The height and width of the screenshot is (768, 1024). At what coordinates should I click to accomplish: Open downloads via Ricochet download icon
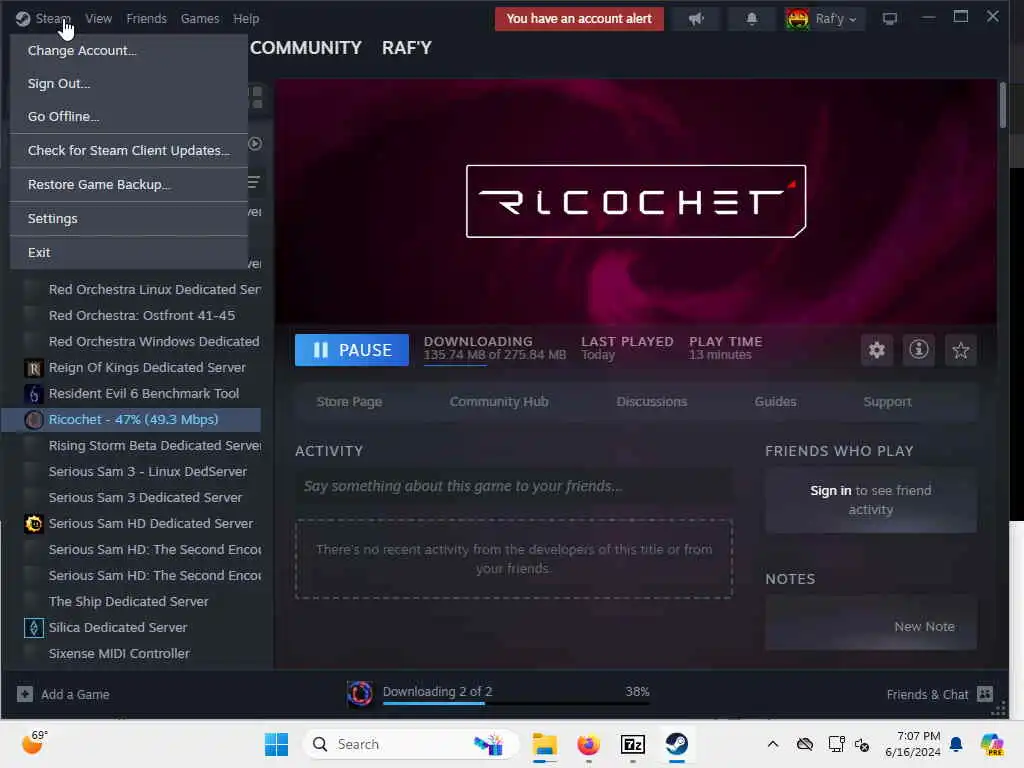pos(359,694)
